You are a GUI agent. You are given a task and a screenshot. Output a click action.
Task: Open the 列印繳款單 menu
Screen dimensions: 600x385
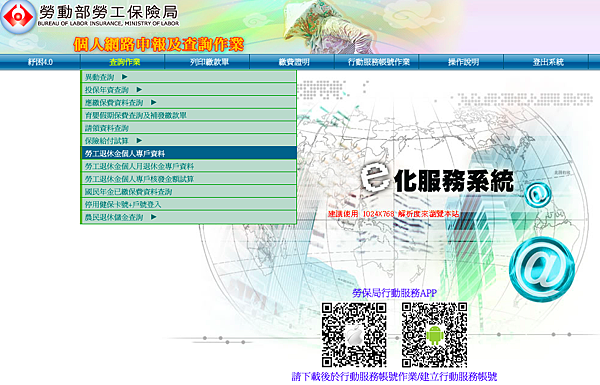(x=209, y=62)
